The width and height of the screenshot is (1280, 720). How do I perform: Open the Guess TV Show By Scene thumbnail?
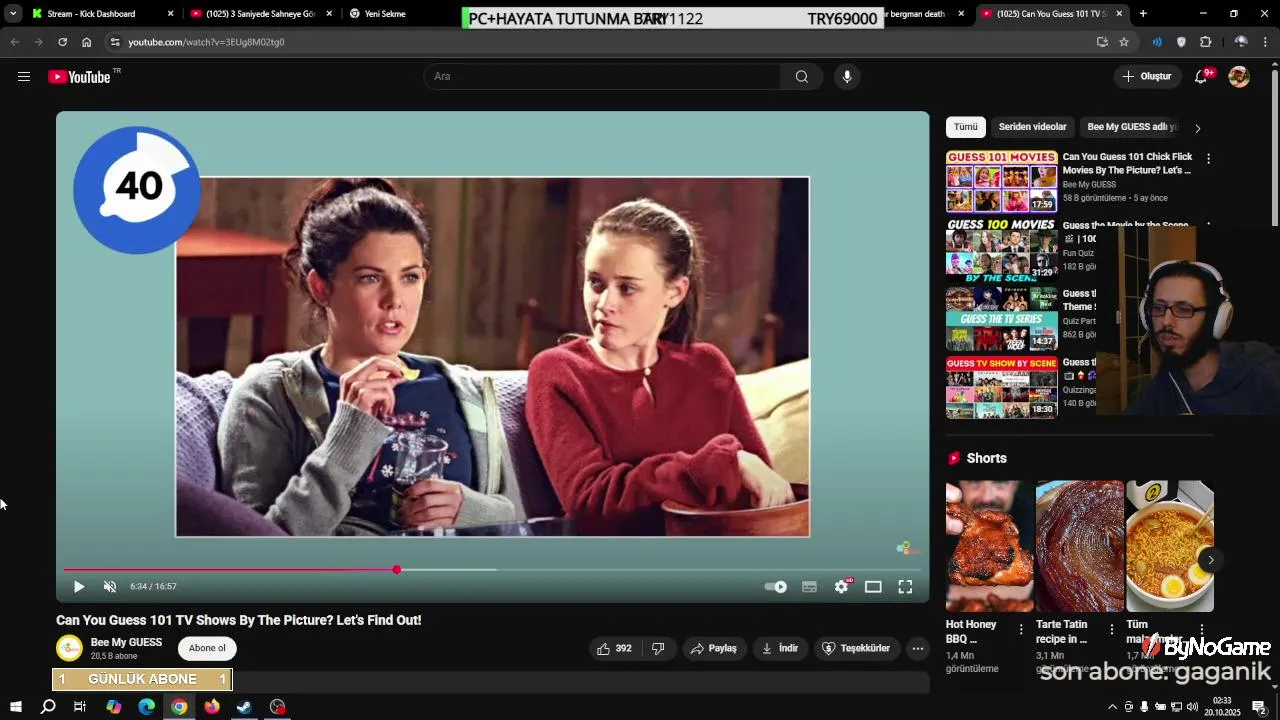[x=1001, y=387]
